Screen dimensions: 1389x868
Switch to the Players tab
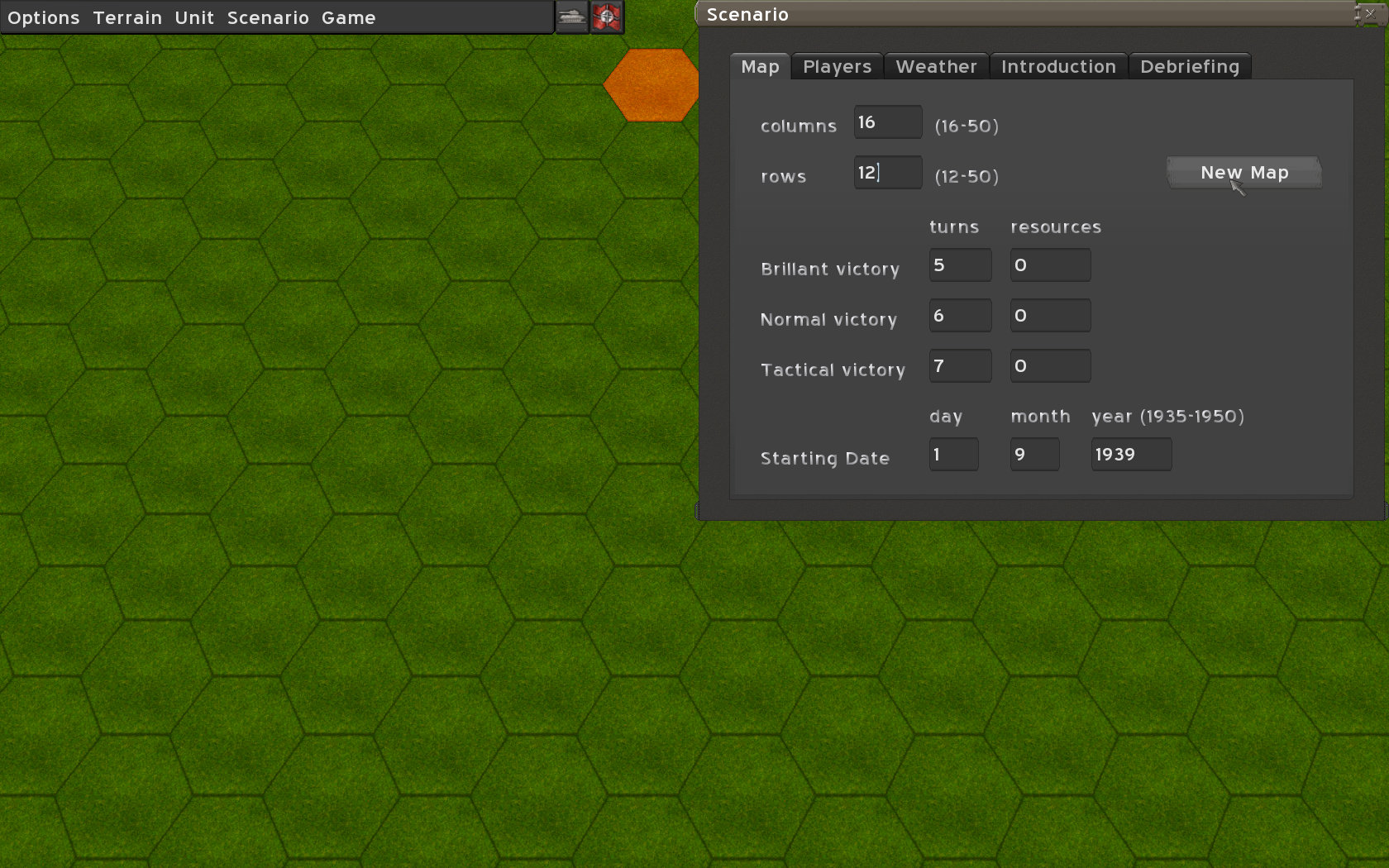tap(837, 66)
